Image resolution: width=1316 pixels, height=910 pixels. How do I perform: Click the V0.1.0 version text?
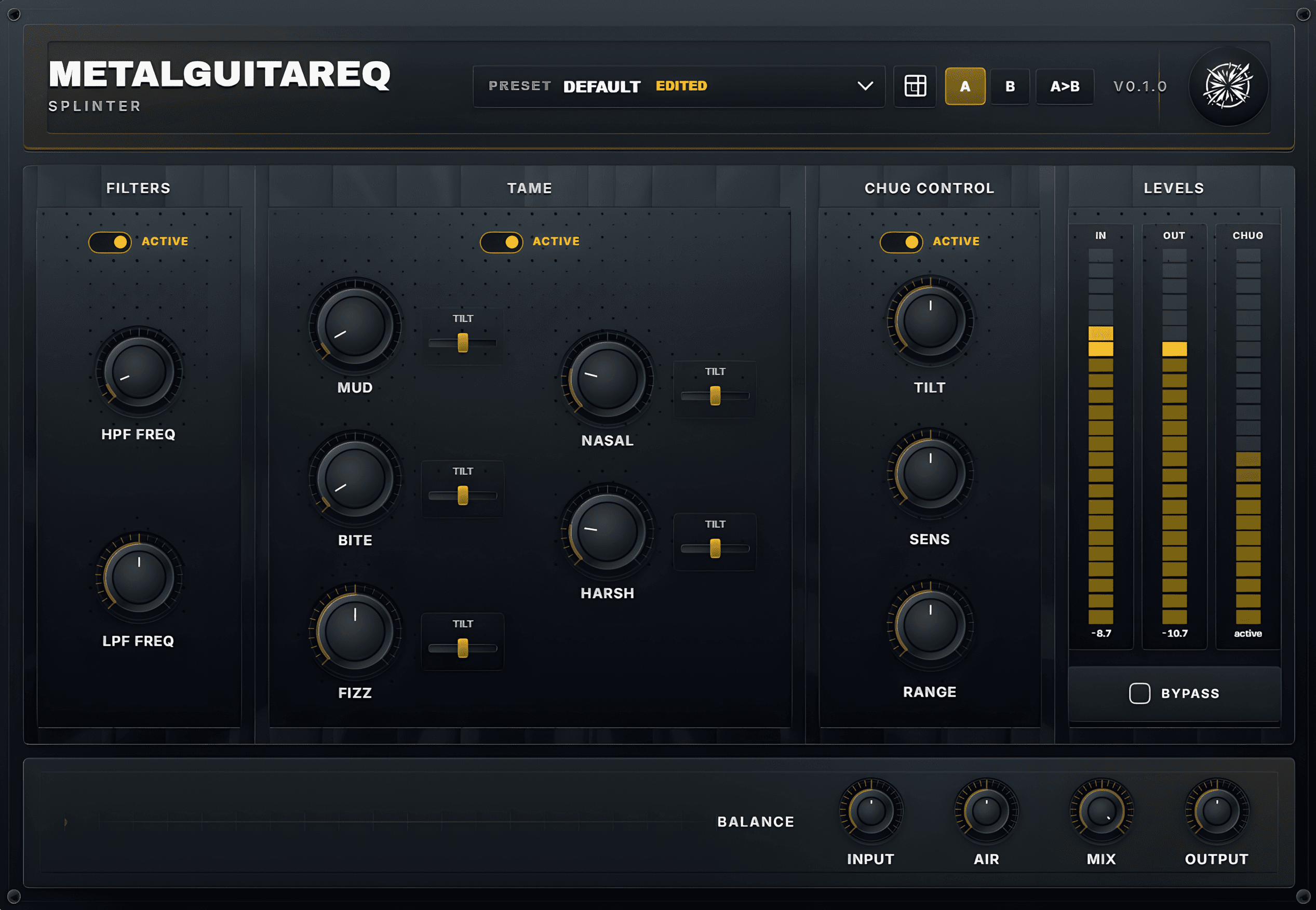(x=1140, y=86)
